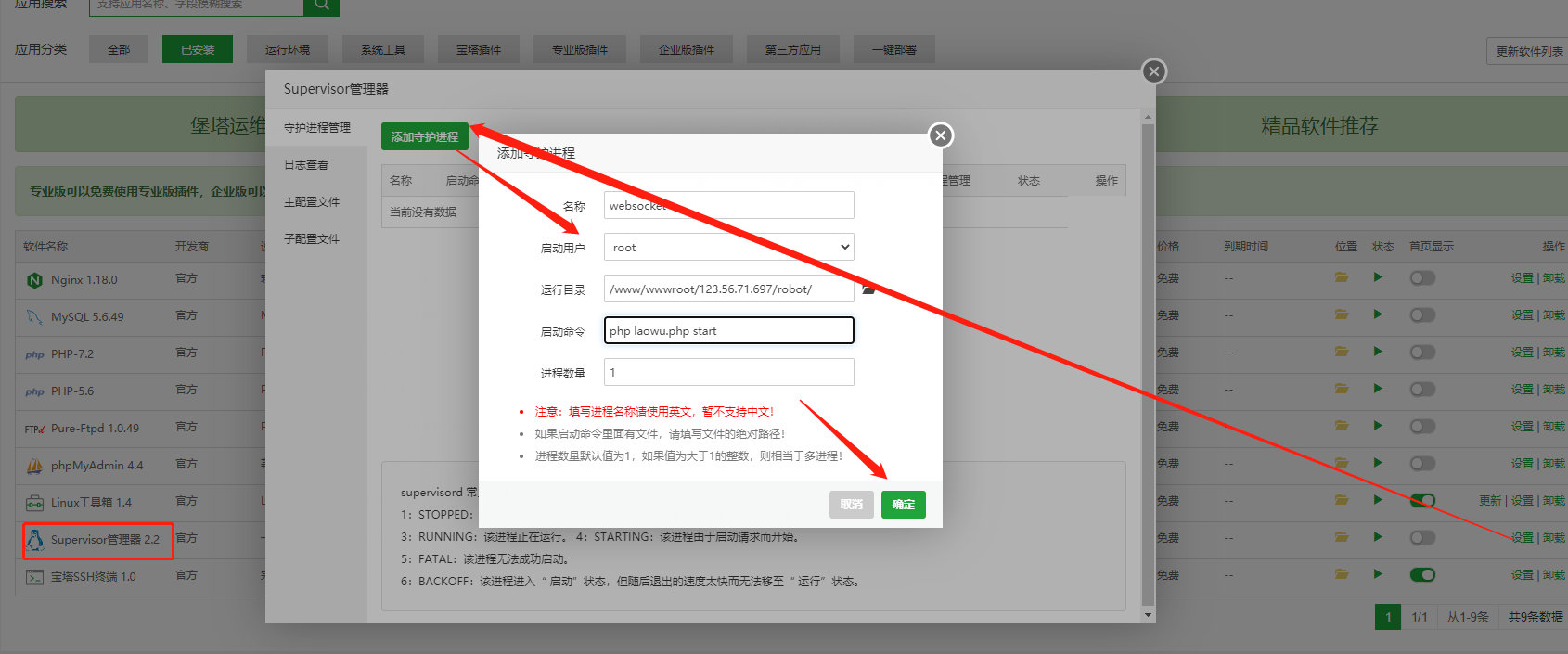1568x654 pixels.
Task: Click page number 1 in pagination
Action: point(1388,617)
